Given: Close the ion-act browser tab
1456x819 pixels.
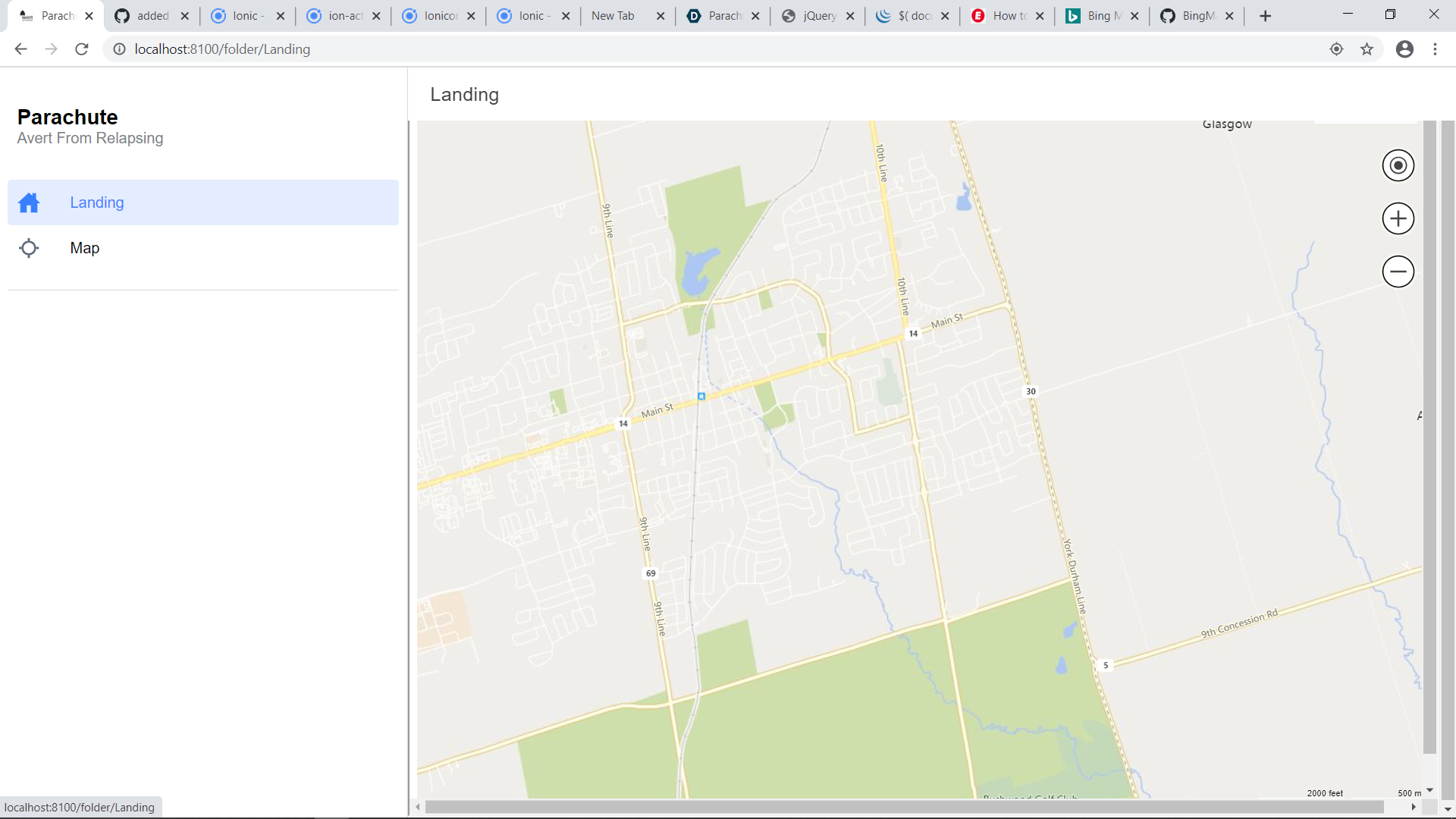Looking at the screenshot, I should pyautogui.click(x=376, y=16).
